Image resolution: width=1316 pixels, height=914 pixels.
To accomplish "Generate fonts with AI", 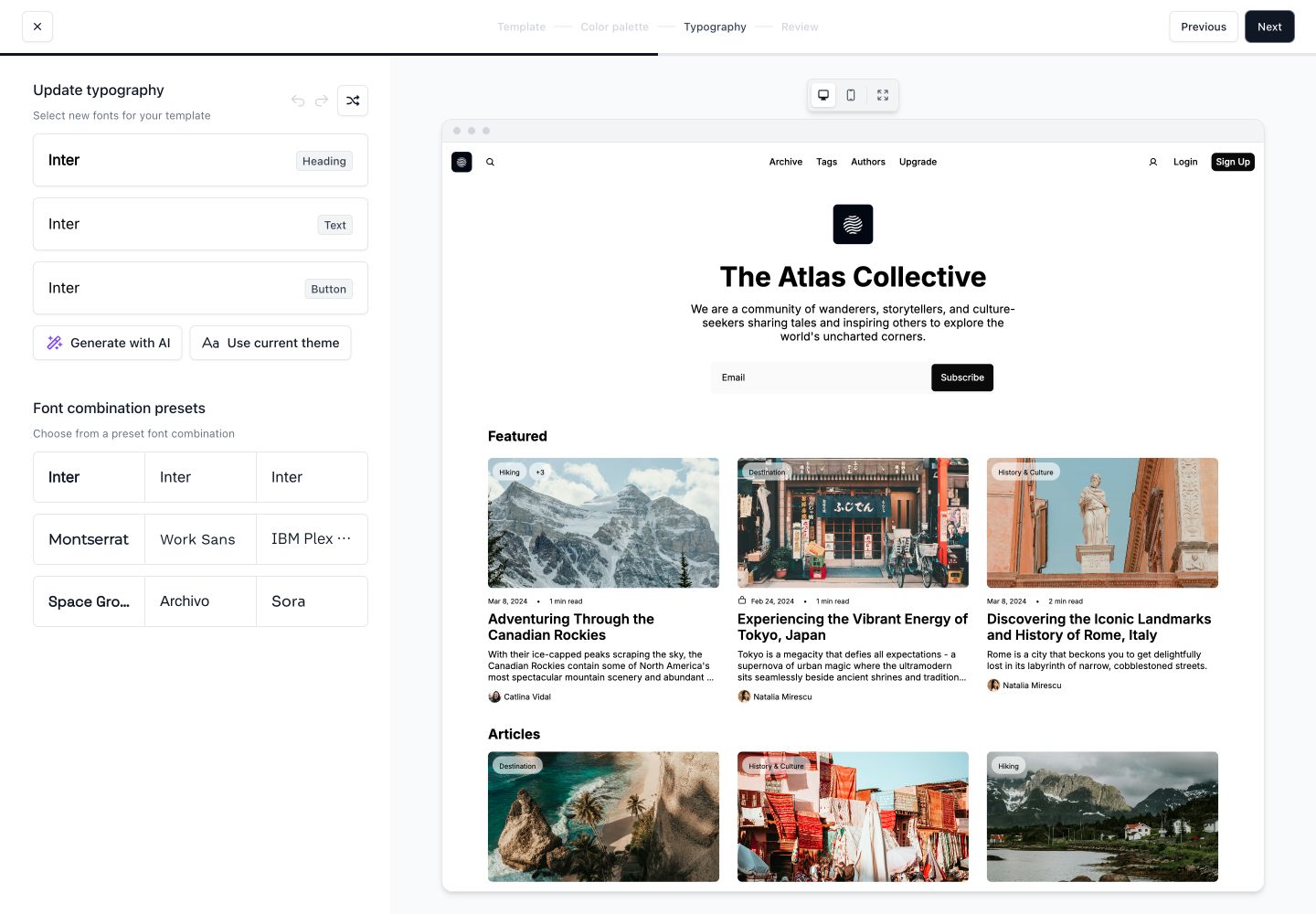I will click(x=108, y=343).
